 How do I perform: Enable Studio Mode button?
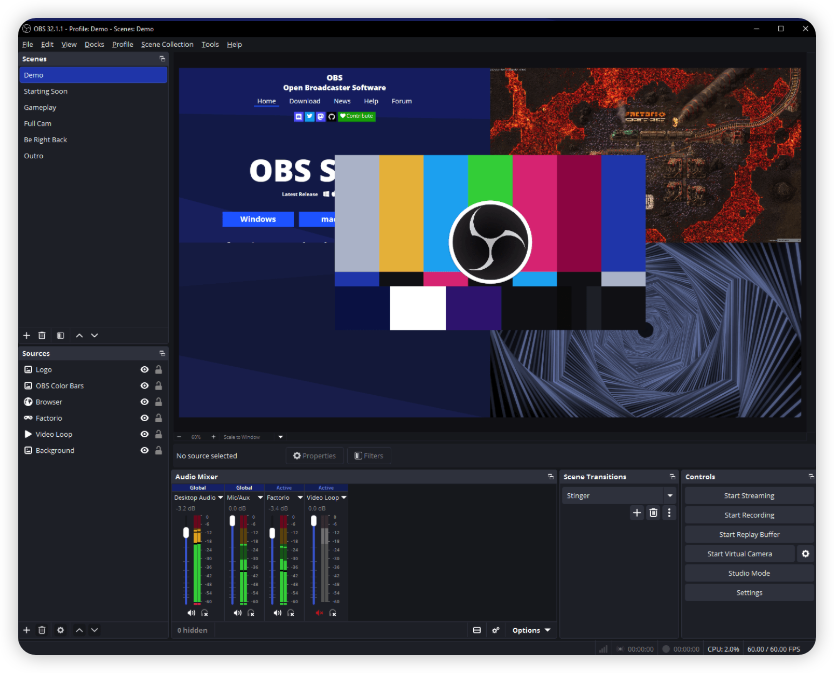pyautogui.click(x=749, y=574)
